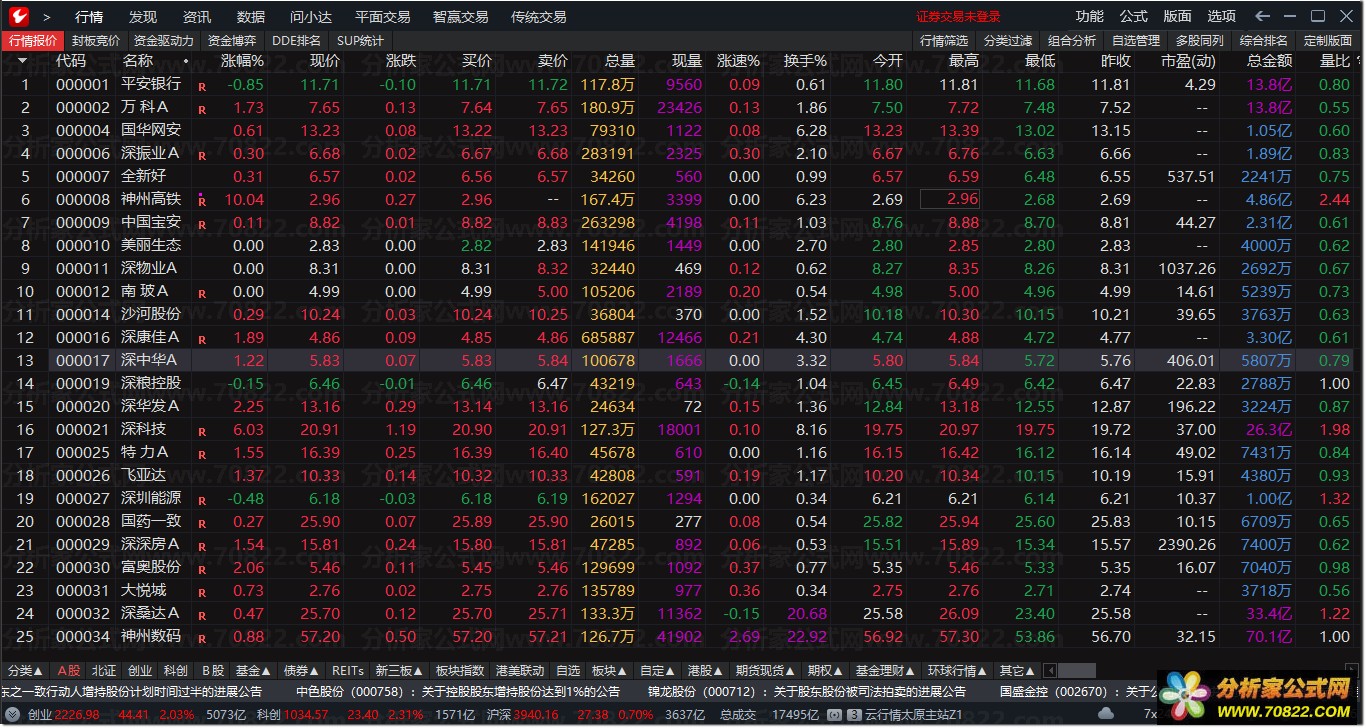The height and width of the screenshot is (728, 1367).
Task: Open the table column menu triangle
Action: (x=22, y=61)
